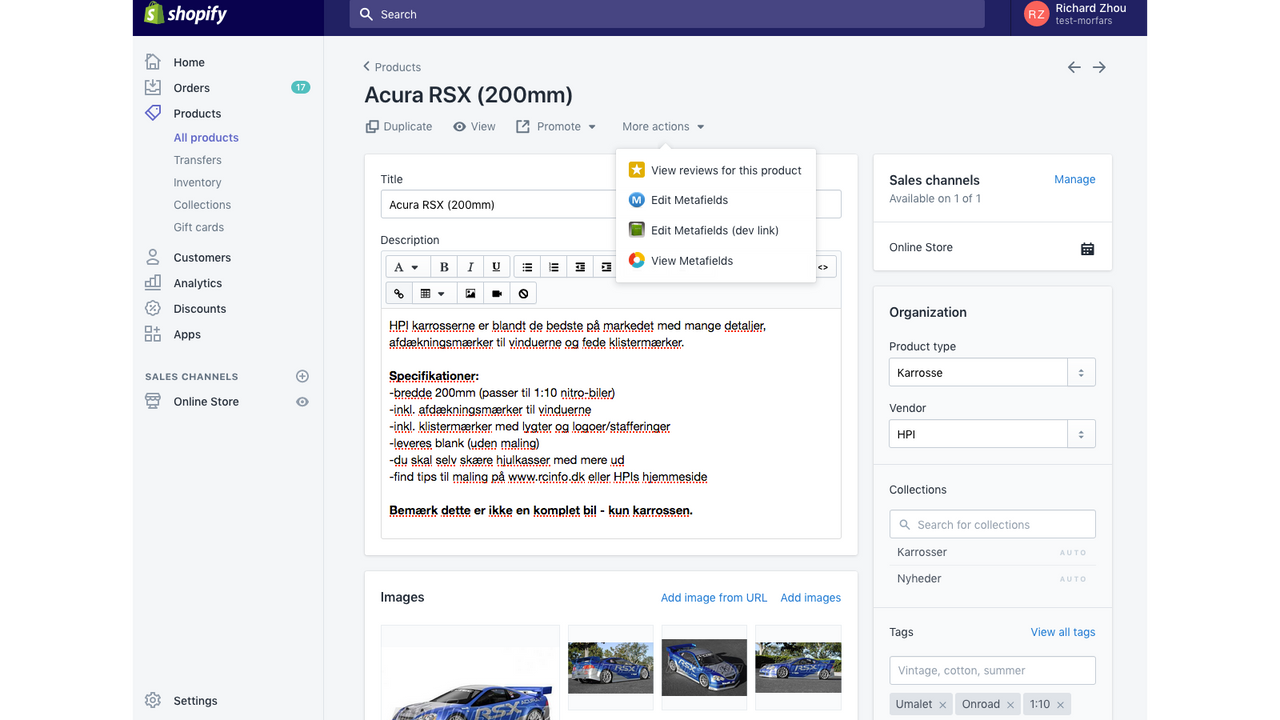Viewport: 1280px width, 720px height.
Task: Select View reviews for this product
Action: tap(716, 170)
